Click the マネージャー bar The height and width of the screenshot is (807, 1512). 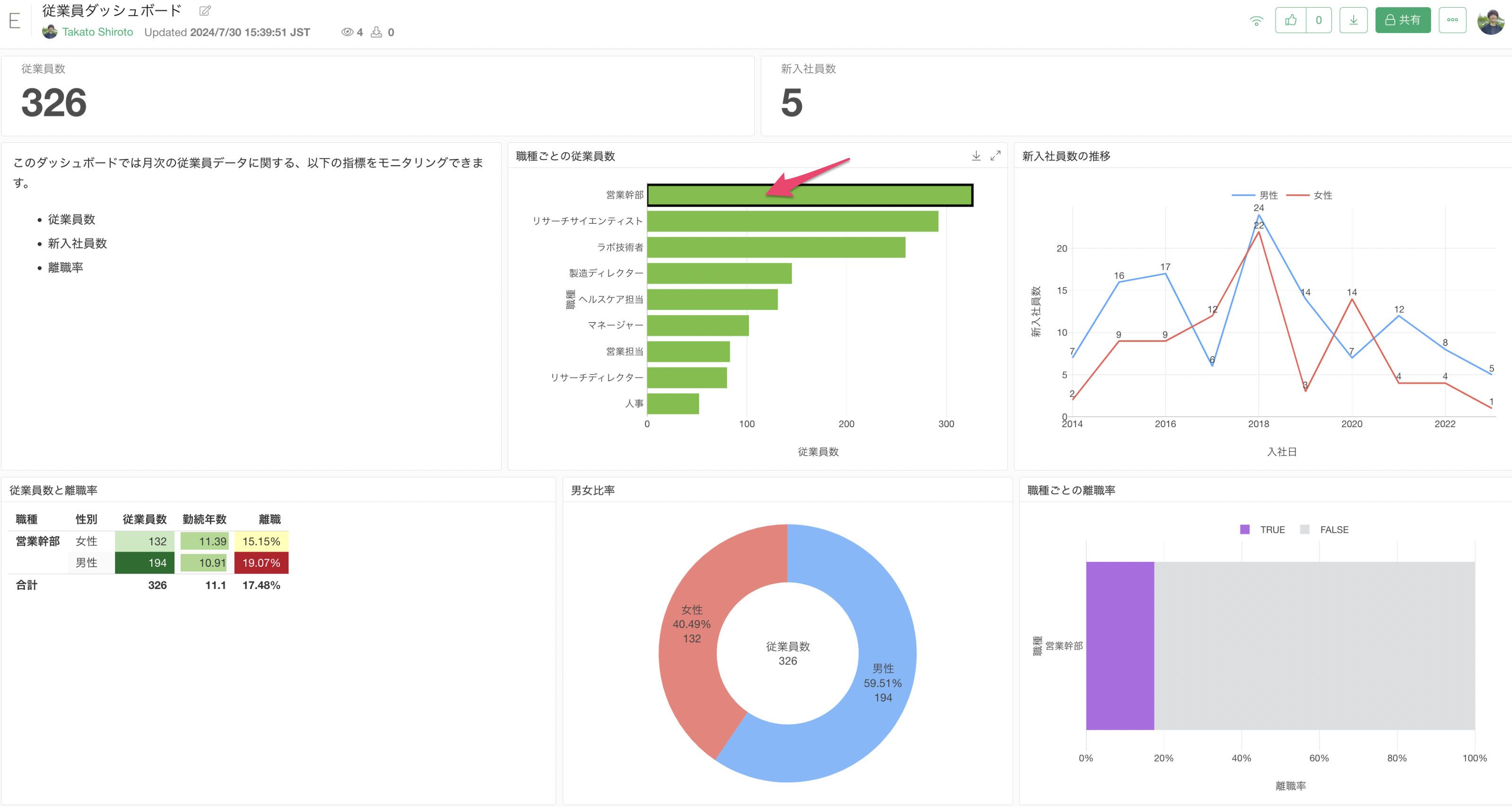(698, 325)
